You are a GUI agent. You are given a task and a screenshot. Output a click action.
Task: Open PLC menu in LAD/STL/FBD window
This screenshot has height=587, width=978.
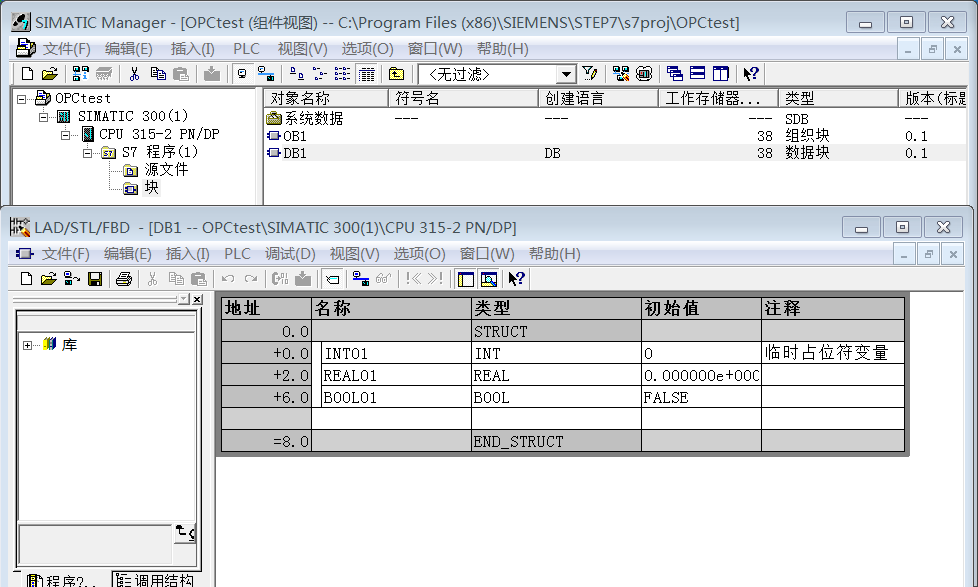click(237, 254)
